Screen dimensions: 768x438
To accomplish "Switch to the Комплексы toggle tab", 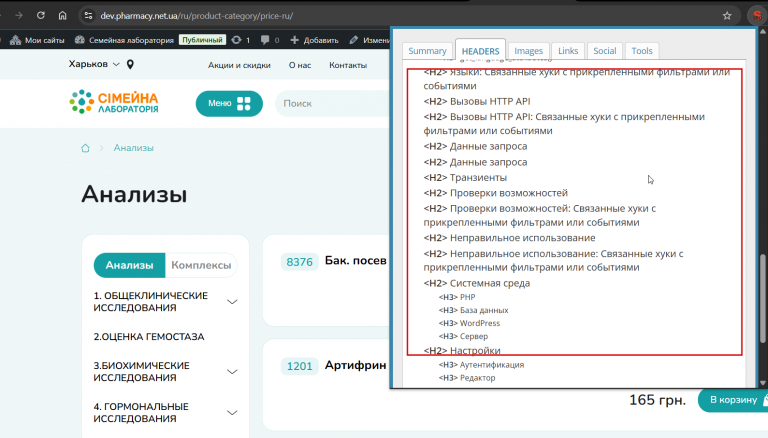I will pos(201,265).
